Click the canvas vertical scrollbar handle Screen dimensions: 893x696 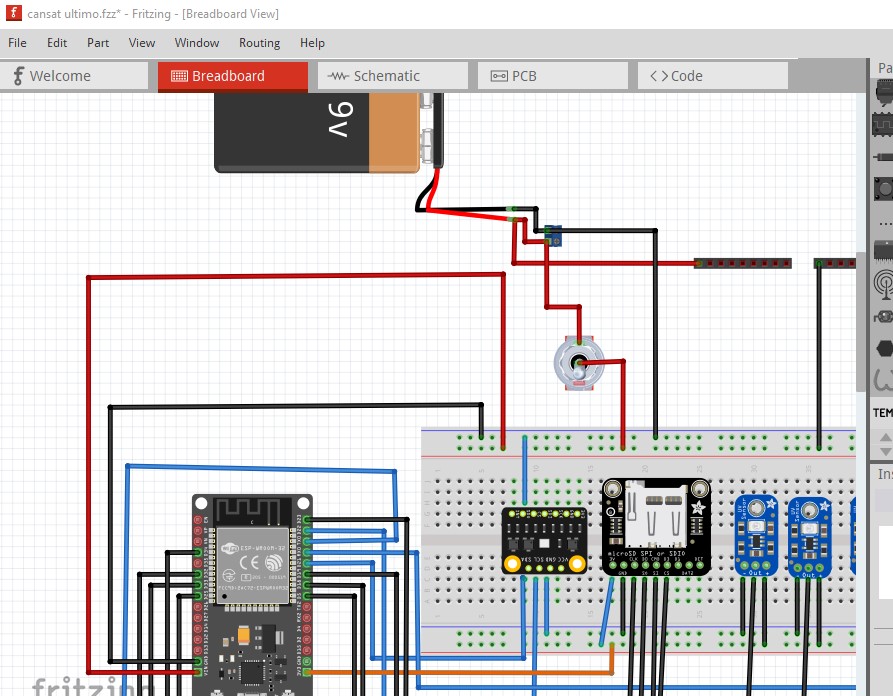[x=861, y=321]
